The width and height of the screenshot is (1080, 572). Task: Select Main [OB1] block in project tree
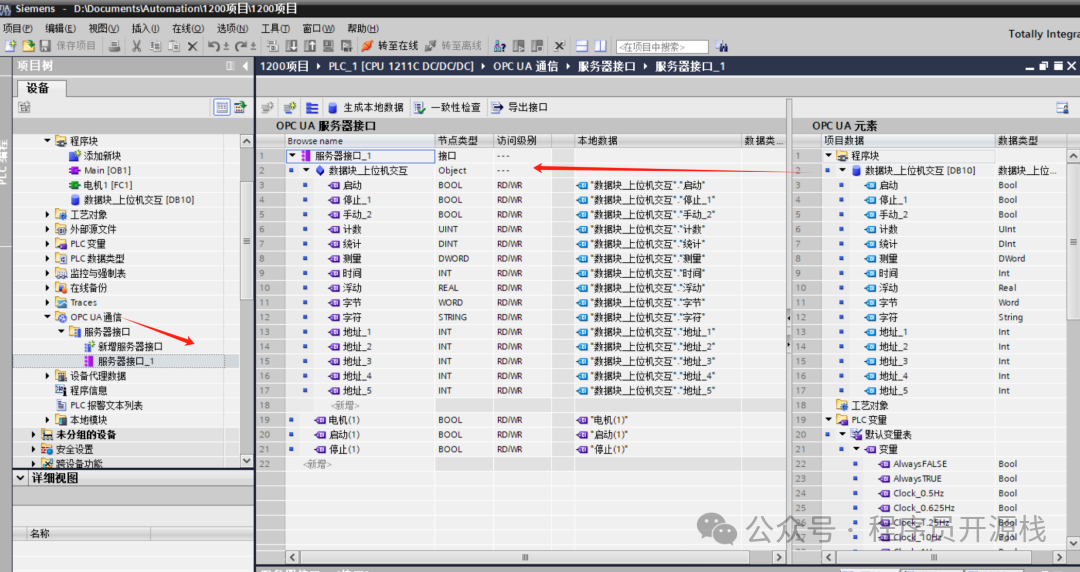(107, 171)
